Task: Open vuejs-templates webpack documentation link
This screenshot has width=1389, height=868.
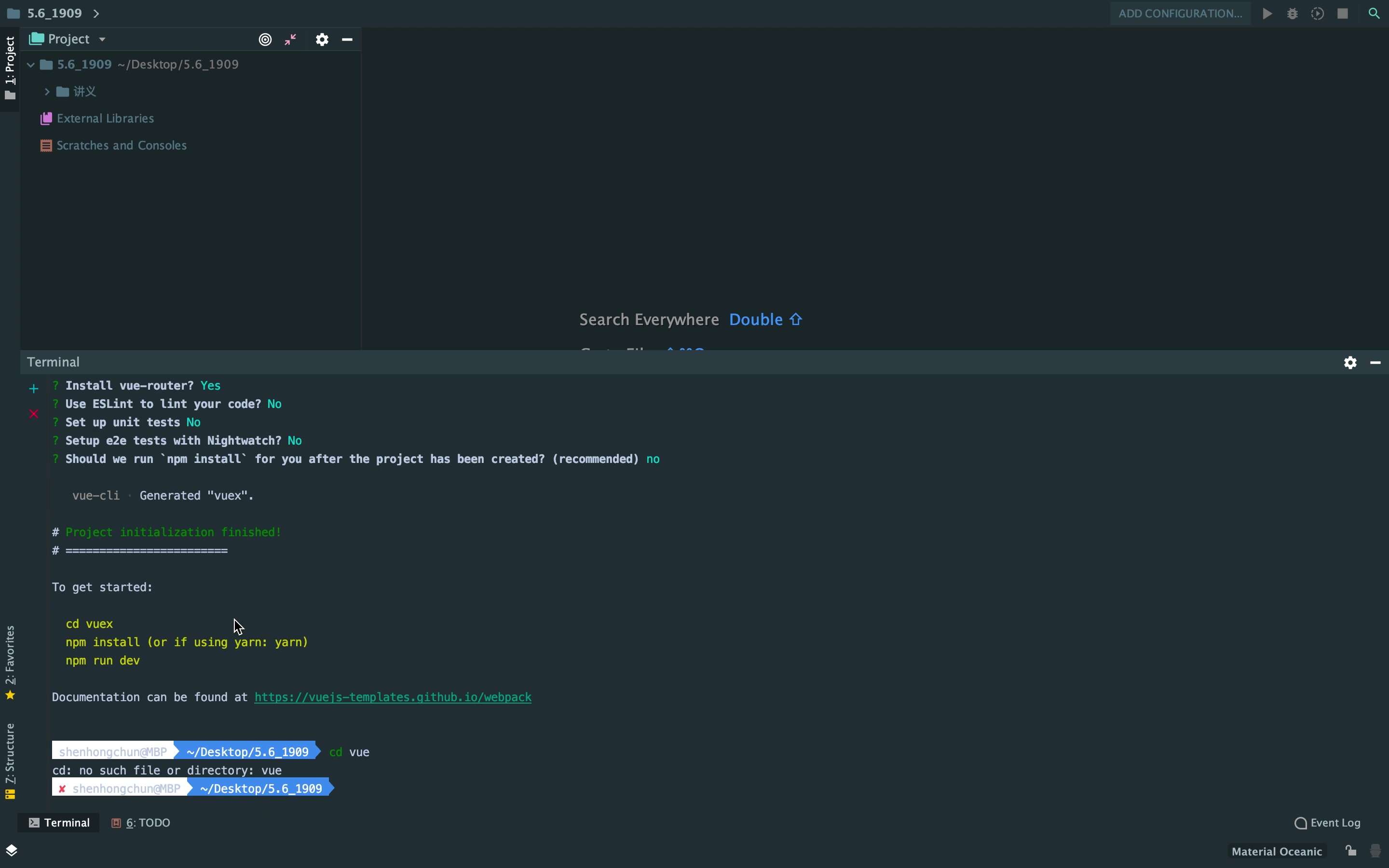Action: [393, 697]
